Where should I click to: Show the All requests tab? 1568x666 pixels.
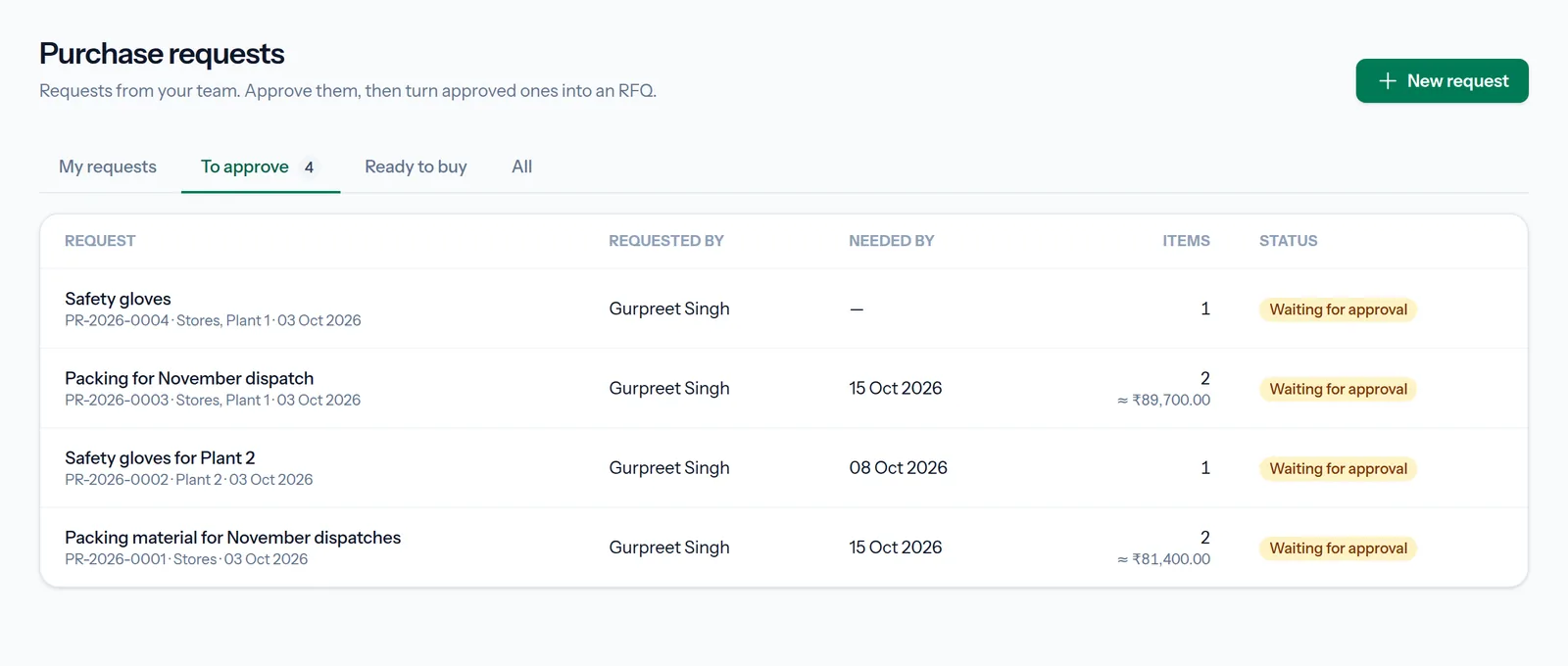coord(522,166)
